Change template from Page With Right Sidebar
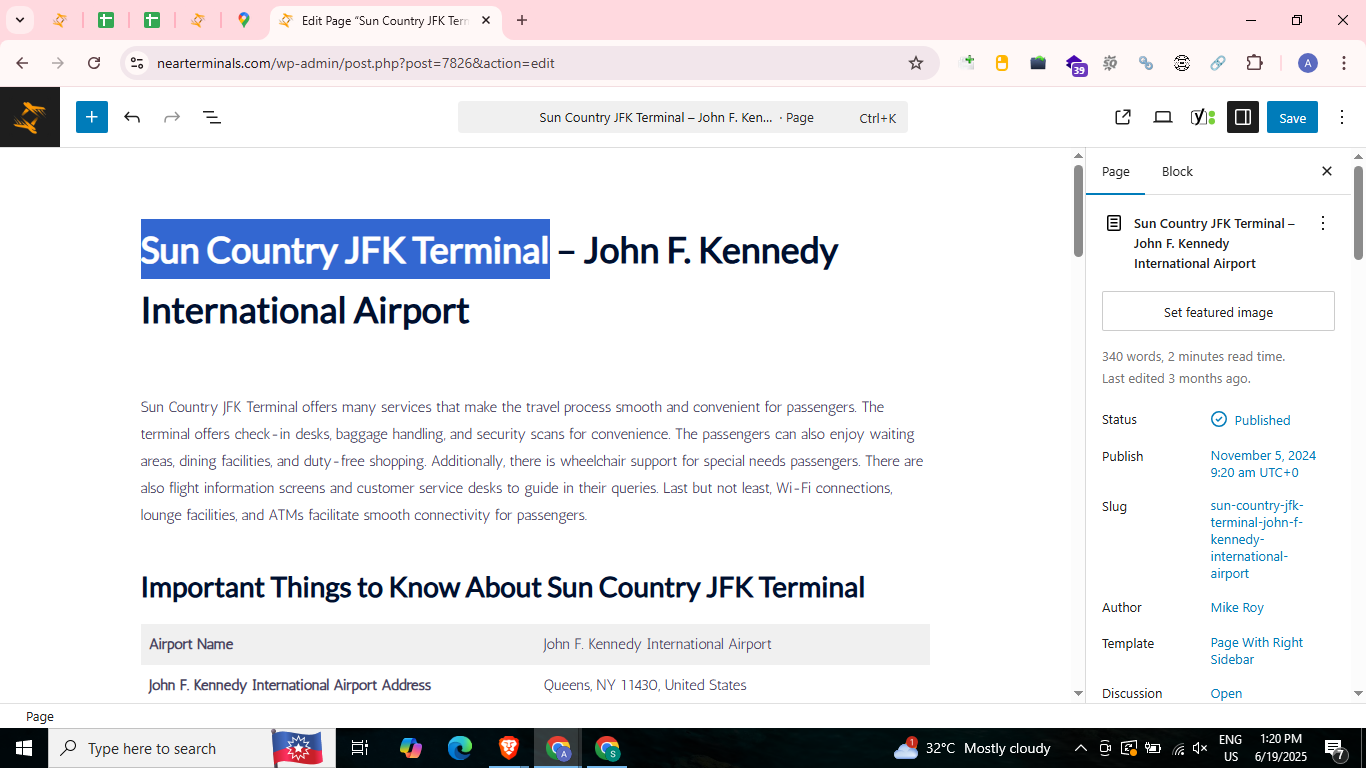The height and width of the screenshot is (768, 1366). tap(1256, 650)
